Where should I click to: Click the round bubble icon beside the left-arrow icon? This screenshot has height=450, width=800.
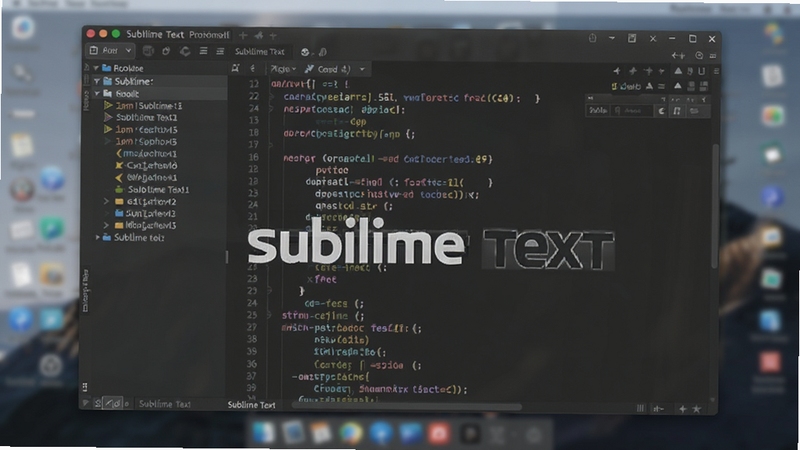pyautogui.click(x=699, y=55)
